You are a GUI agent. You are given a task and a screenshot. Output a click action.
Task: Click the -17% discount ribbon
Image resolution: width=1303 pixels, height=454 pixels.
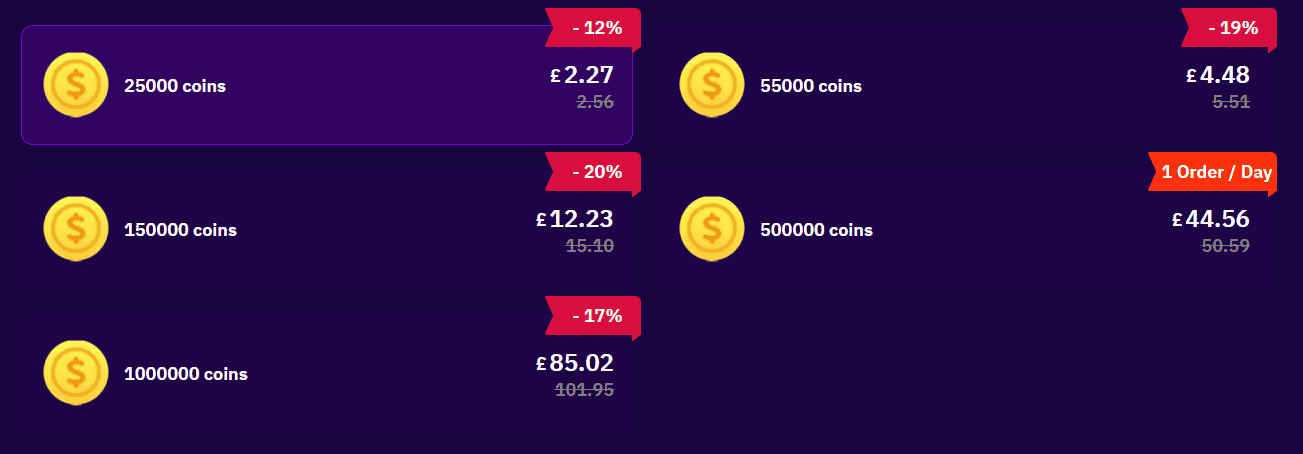coord(593,316)
